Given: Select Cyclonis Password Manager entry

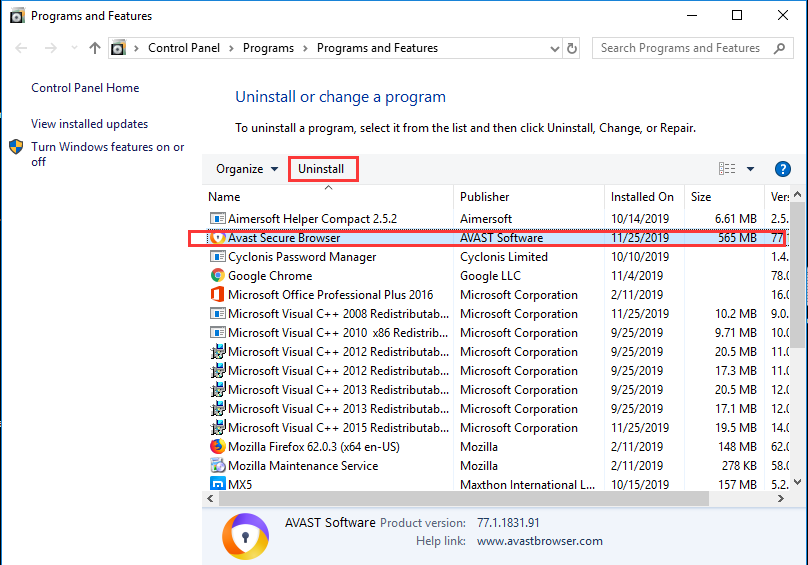Looking at the screenshot, I should click(302, 257).
